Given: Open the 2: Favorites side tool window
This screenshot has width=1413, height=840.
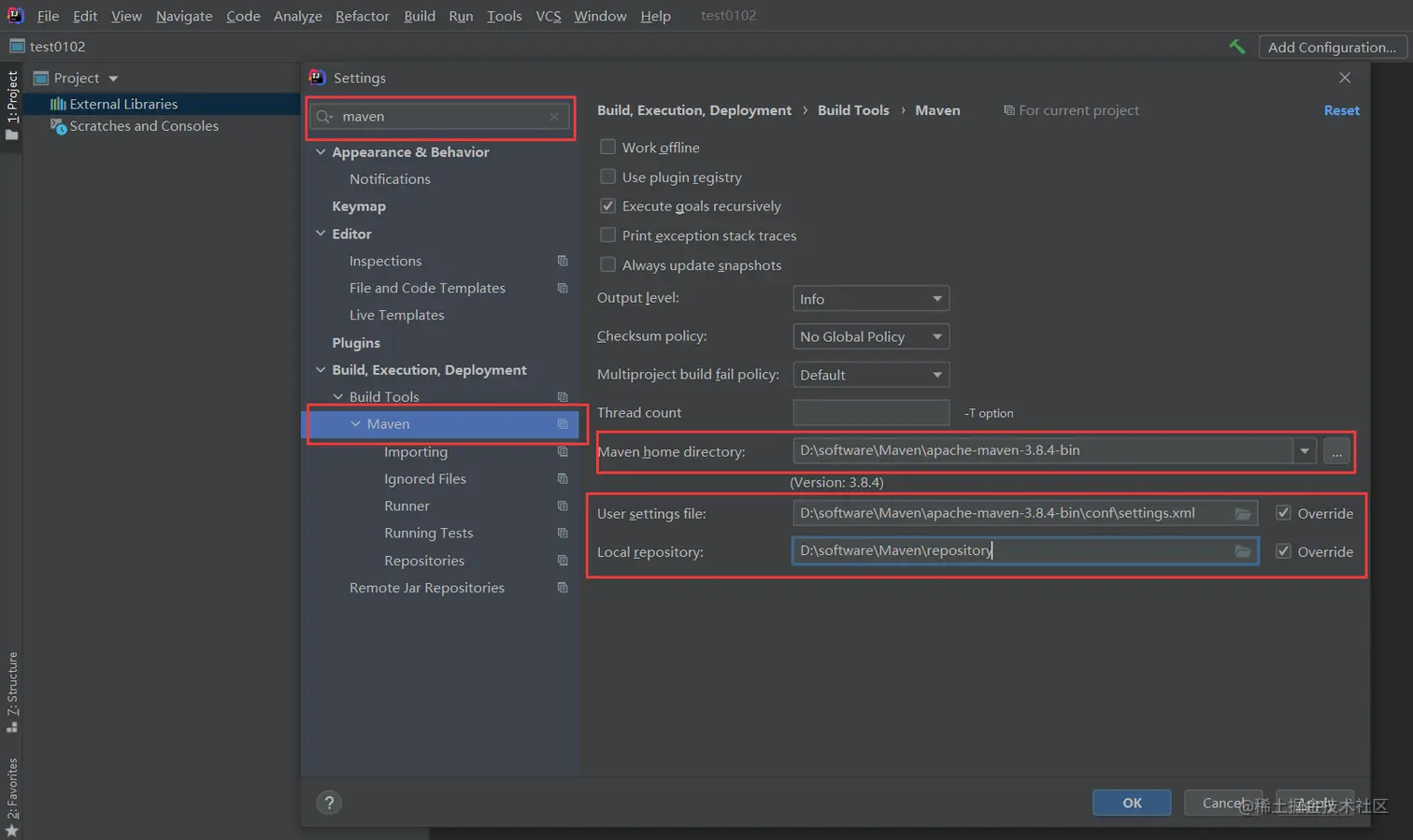Looking at the screenshot, I should 12,796.
